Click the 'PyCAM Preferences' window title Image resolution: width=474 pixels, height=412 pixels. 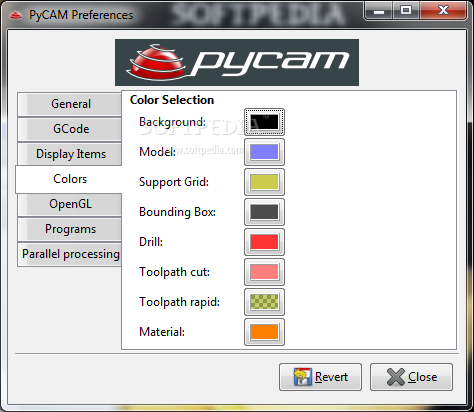tap(81, 15)
